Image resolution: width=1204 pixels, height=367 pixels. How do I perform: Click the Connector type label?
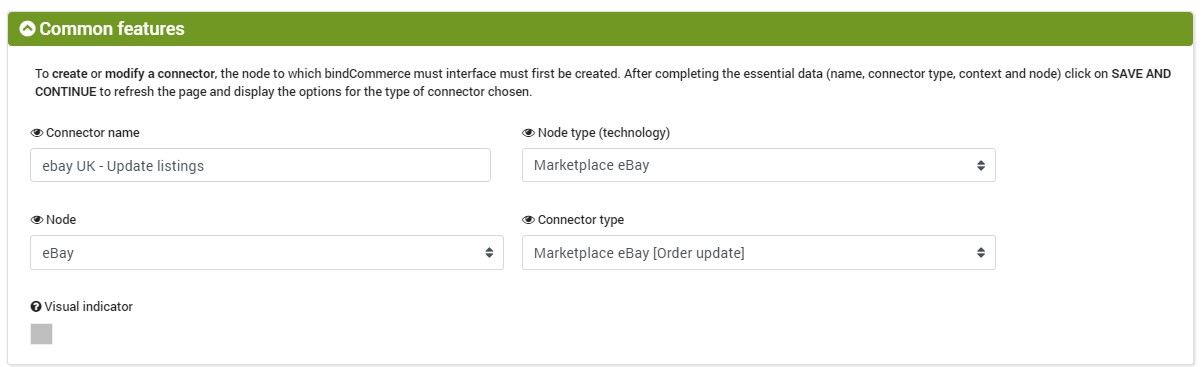(x=581, y=220)
